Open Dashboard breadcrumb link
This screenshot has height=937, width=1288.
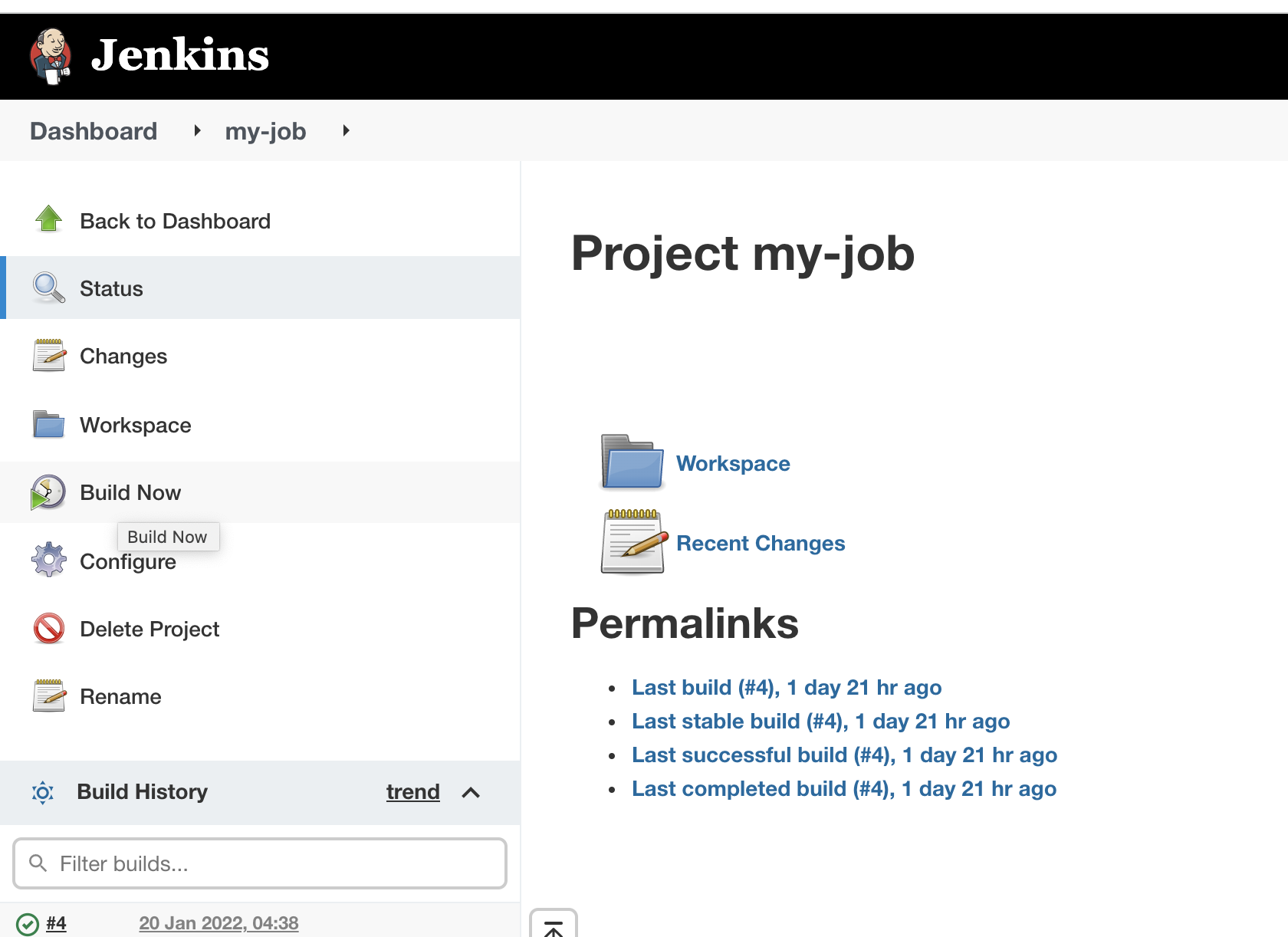tap(94, 131)
